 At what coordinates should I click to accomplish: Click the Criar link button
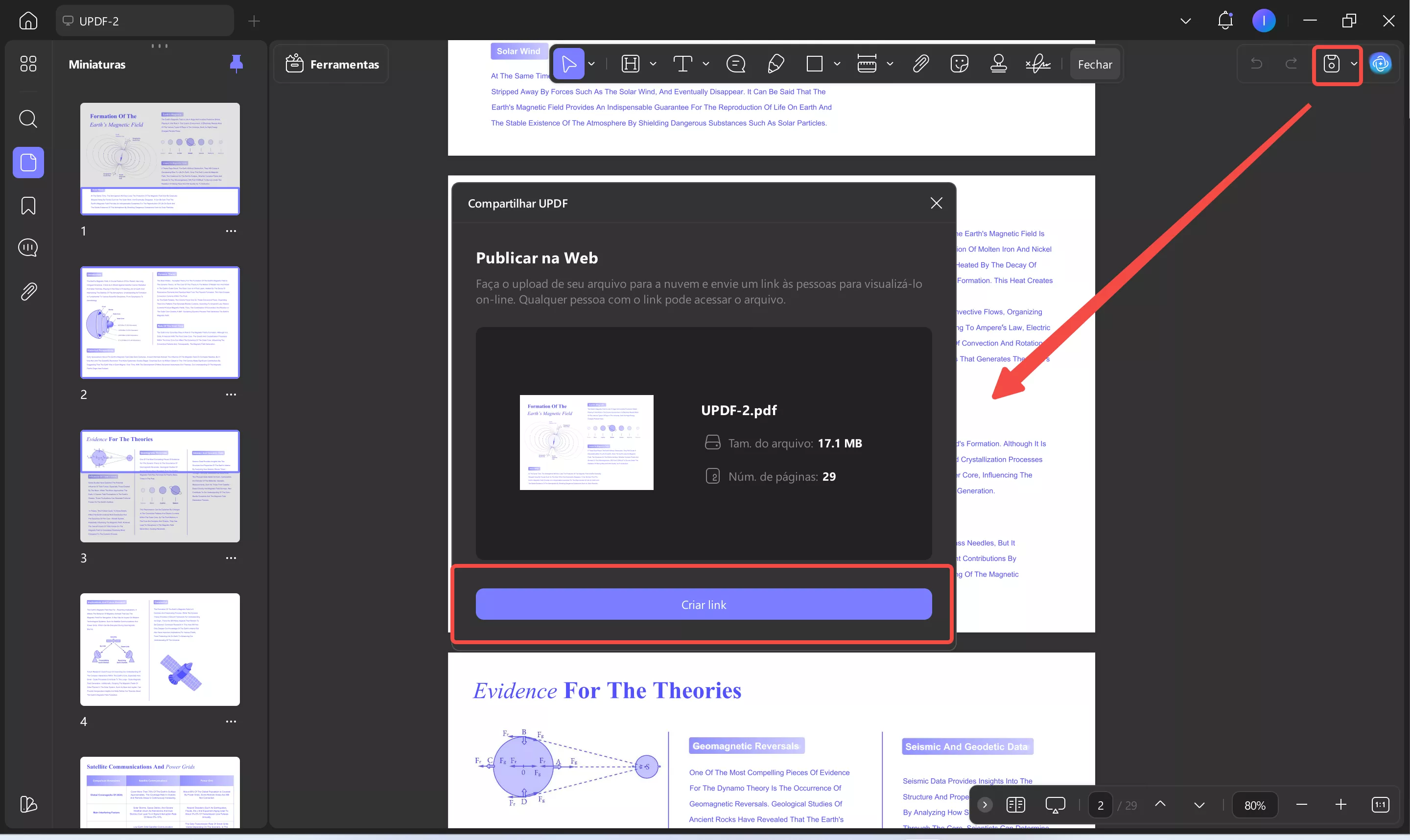coord(703,605)
